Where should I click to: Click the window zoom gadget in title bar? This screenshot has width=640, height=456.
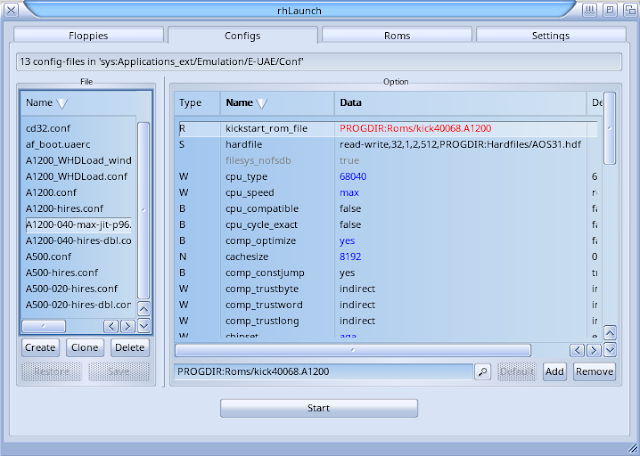pyautogui.click(x=610, y=10)
